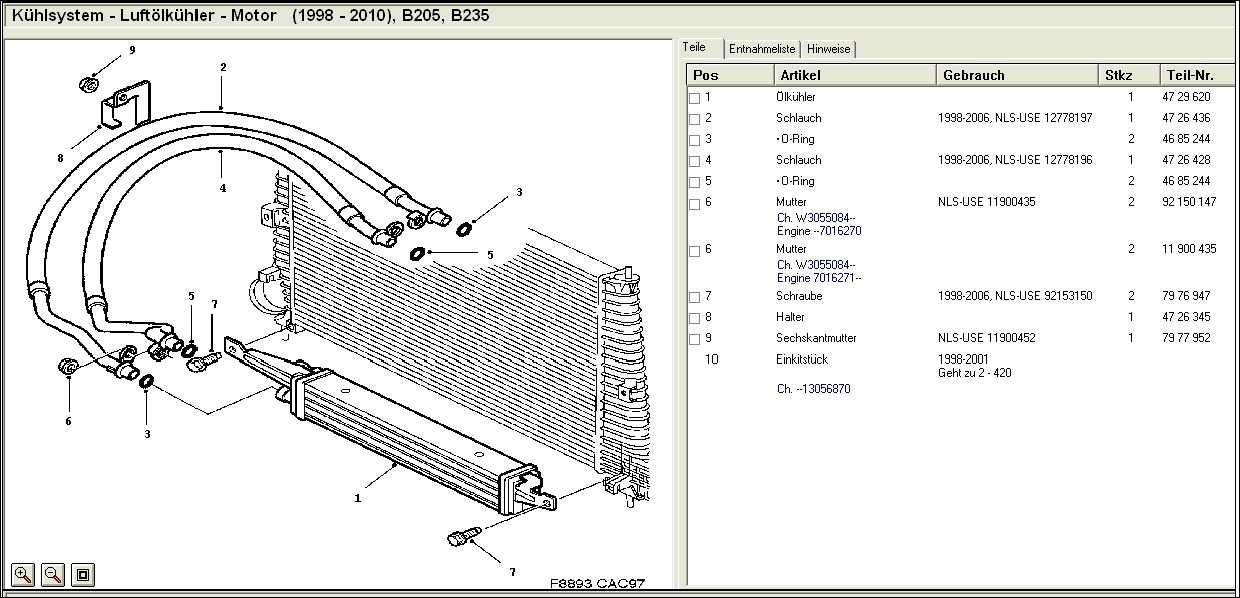The height and width of the screenshot is (598, 1240).
Task: Click the Stkz column header
Action: tap(1128, 75)
